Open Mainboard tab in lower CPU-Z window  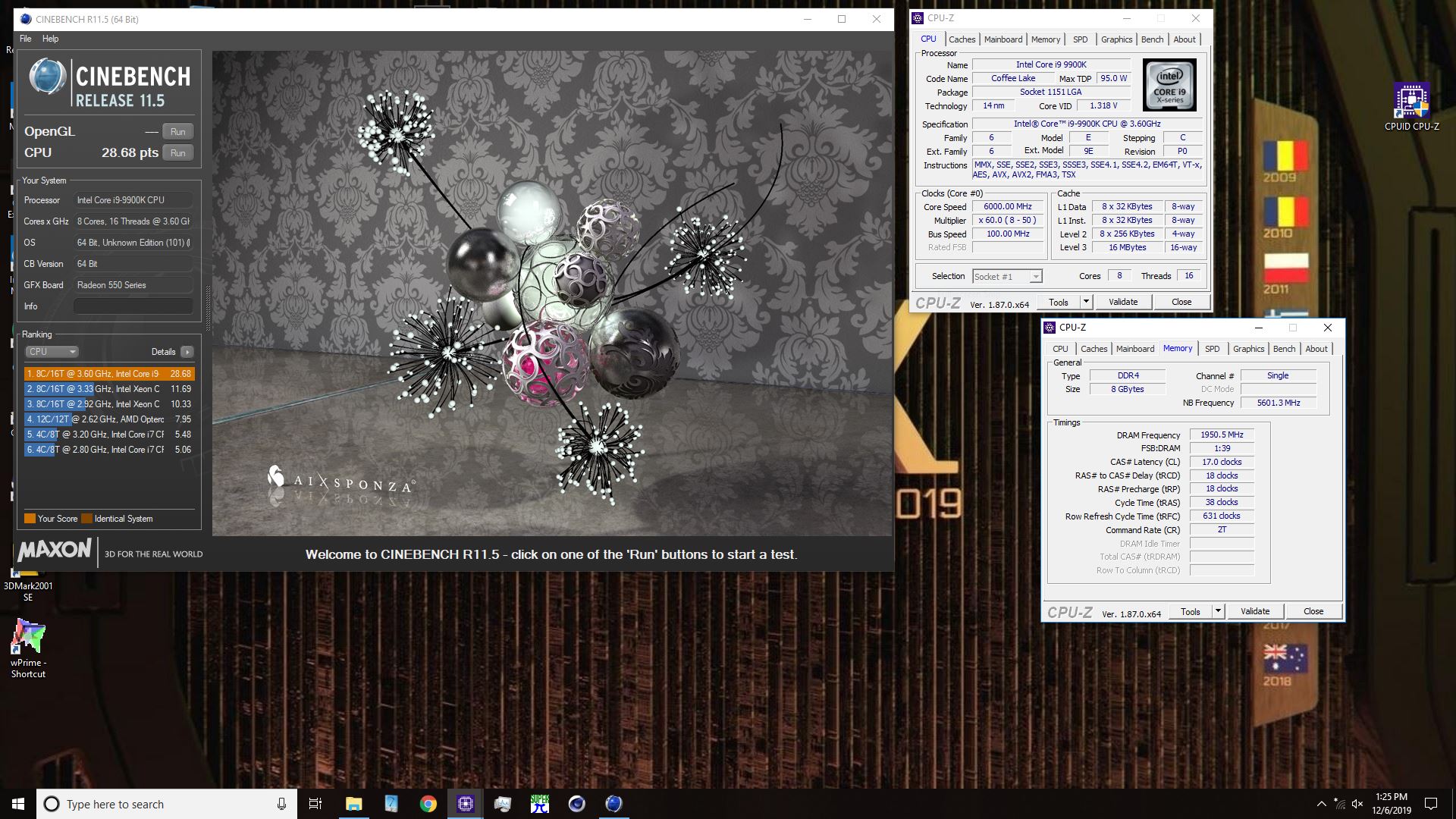[1134, 349]
